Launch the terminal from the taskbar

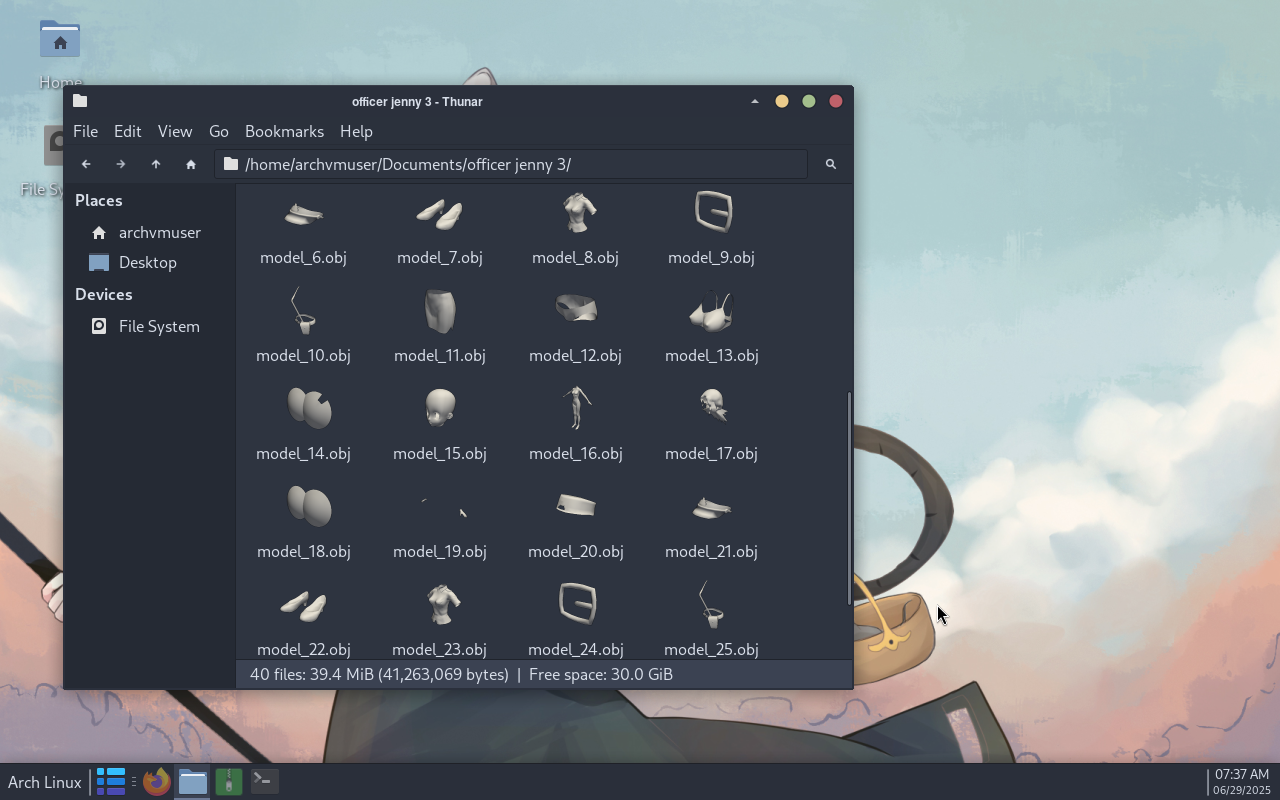pyautogui.click(x=264, y=781)
